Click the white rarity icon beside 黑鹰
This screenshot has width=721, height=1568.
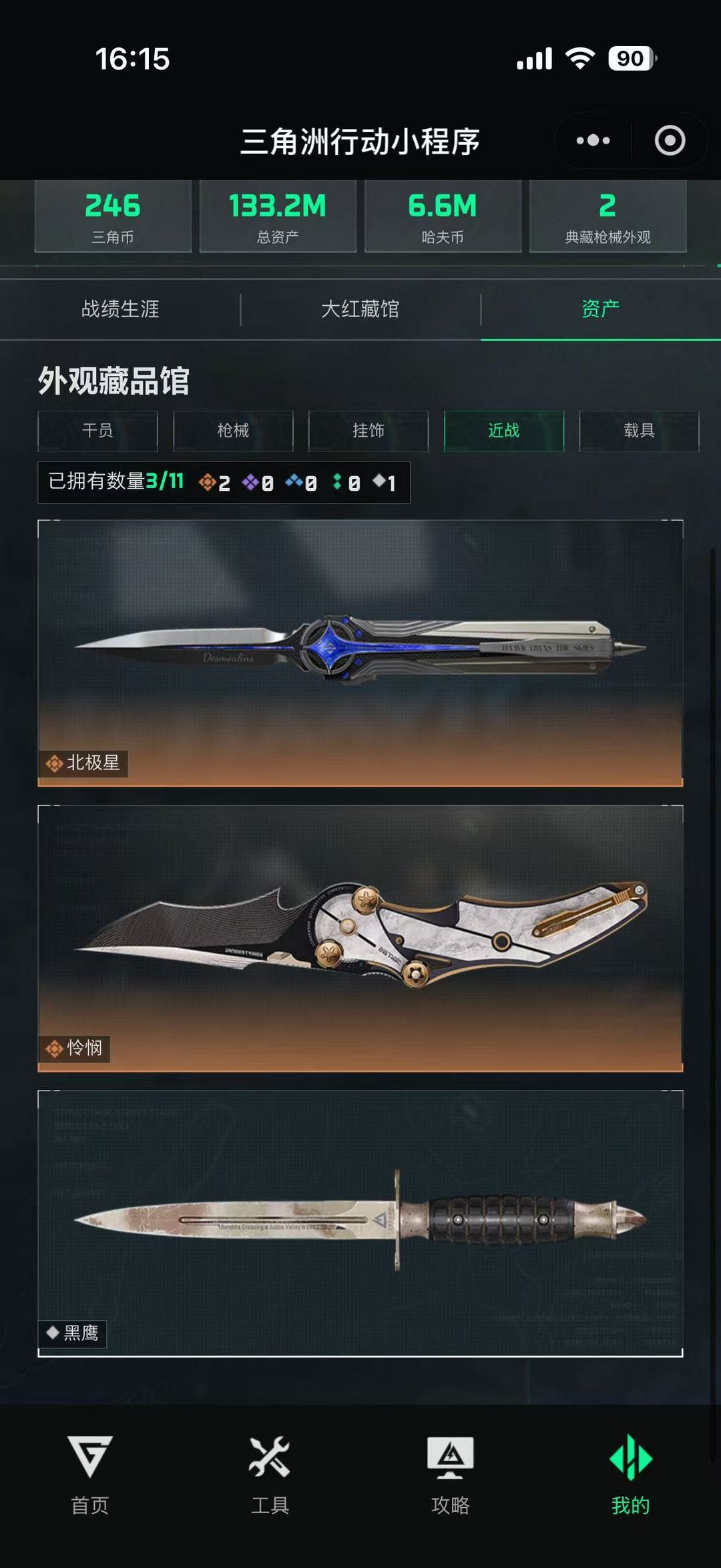[53, 1332]
